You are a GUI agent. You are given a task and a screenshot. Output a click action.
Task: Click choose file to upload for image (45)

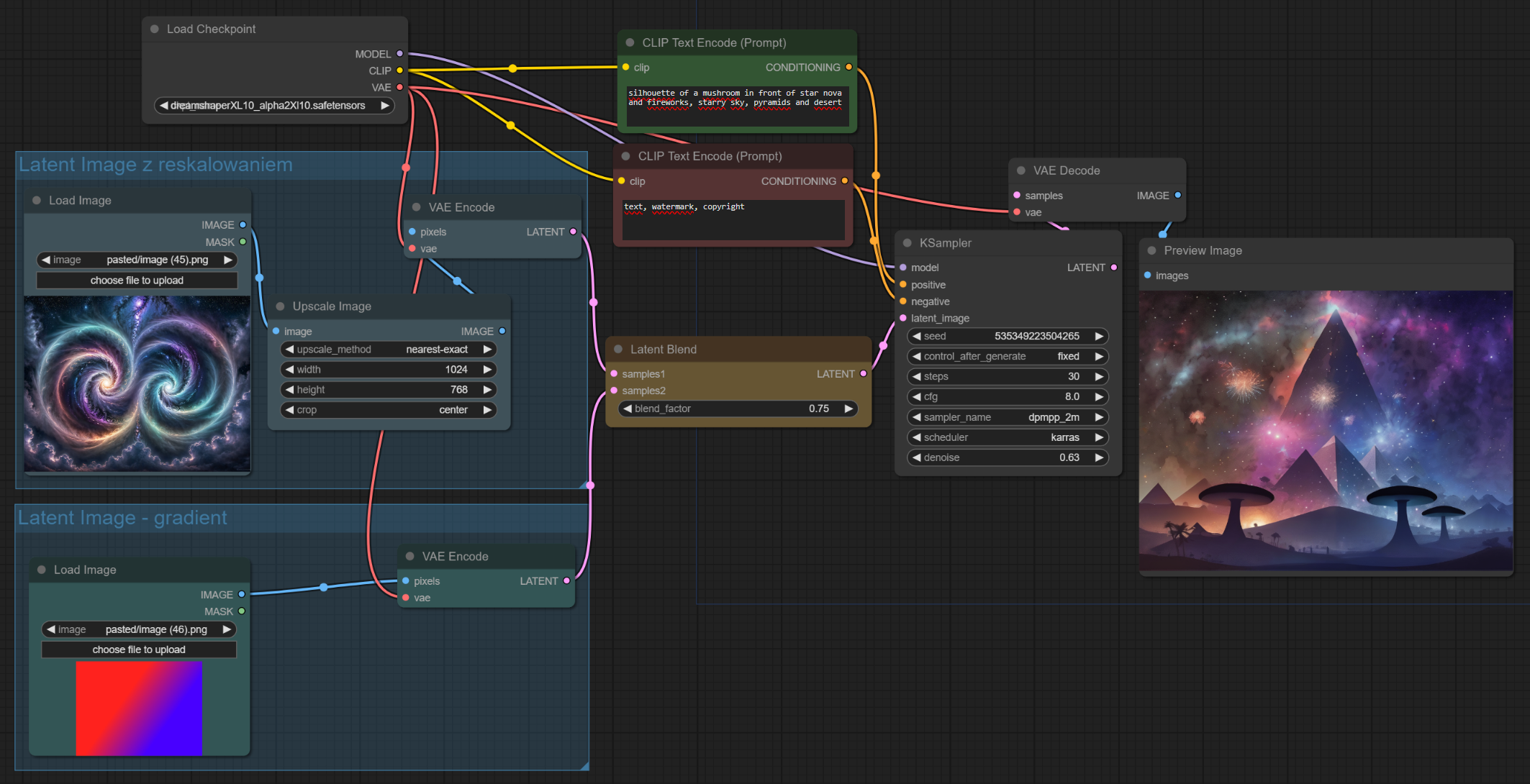point(137,281)
